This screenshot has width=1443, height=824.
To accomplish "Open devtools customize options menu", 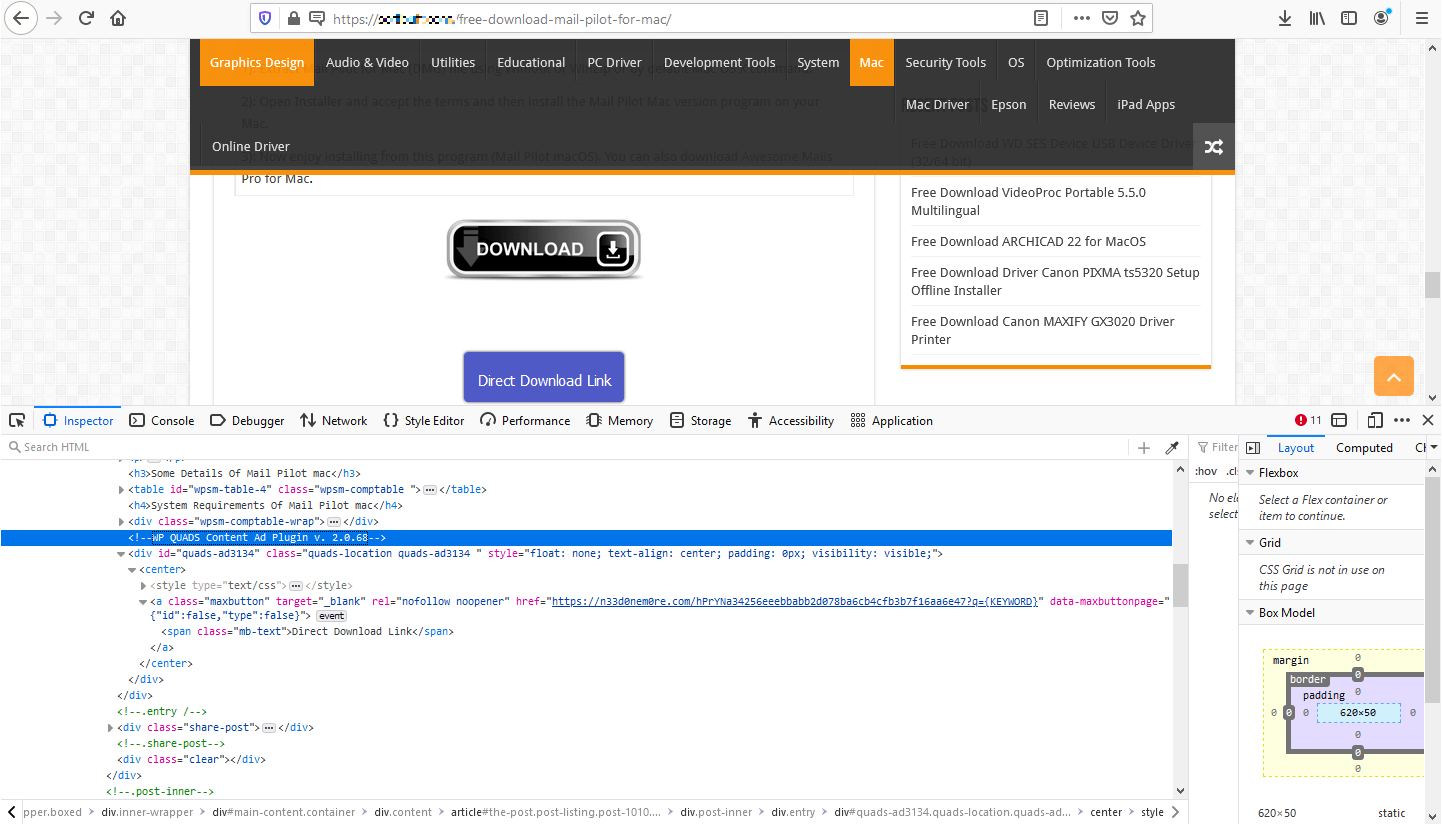I will tap(1402, 420).
